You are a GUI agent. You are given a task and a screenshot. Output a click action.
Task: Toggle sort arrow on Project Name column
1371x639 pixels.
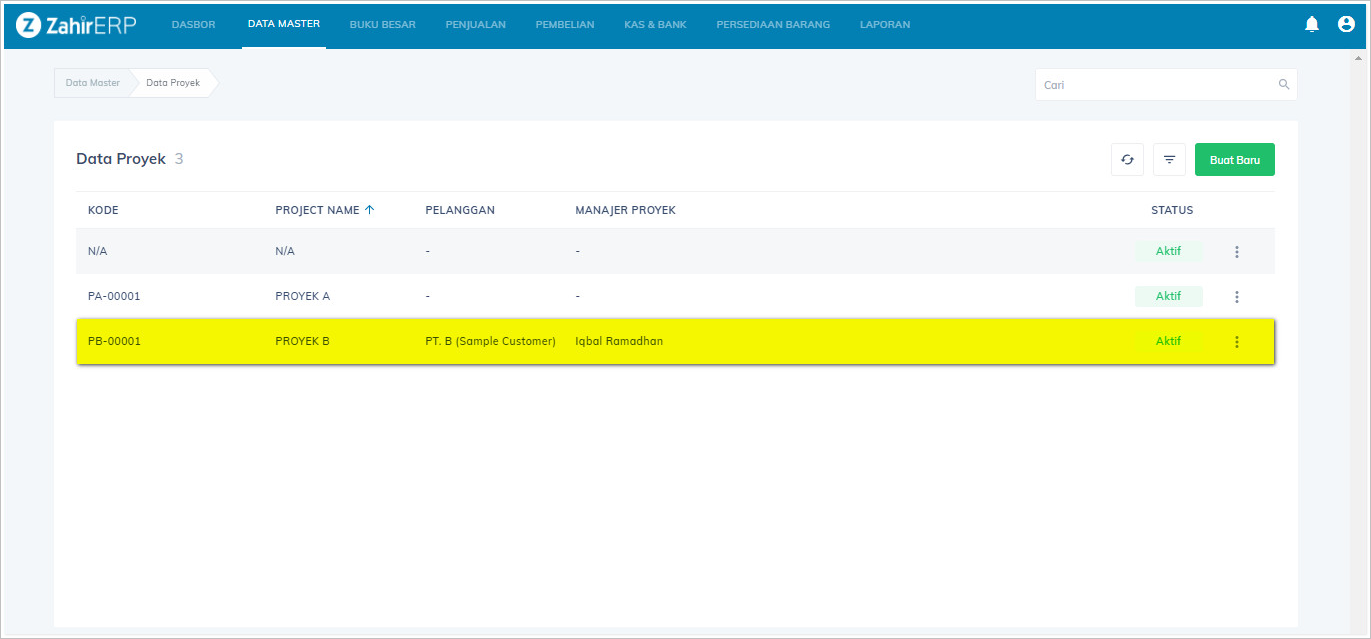coord(369,210)
